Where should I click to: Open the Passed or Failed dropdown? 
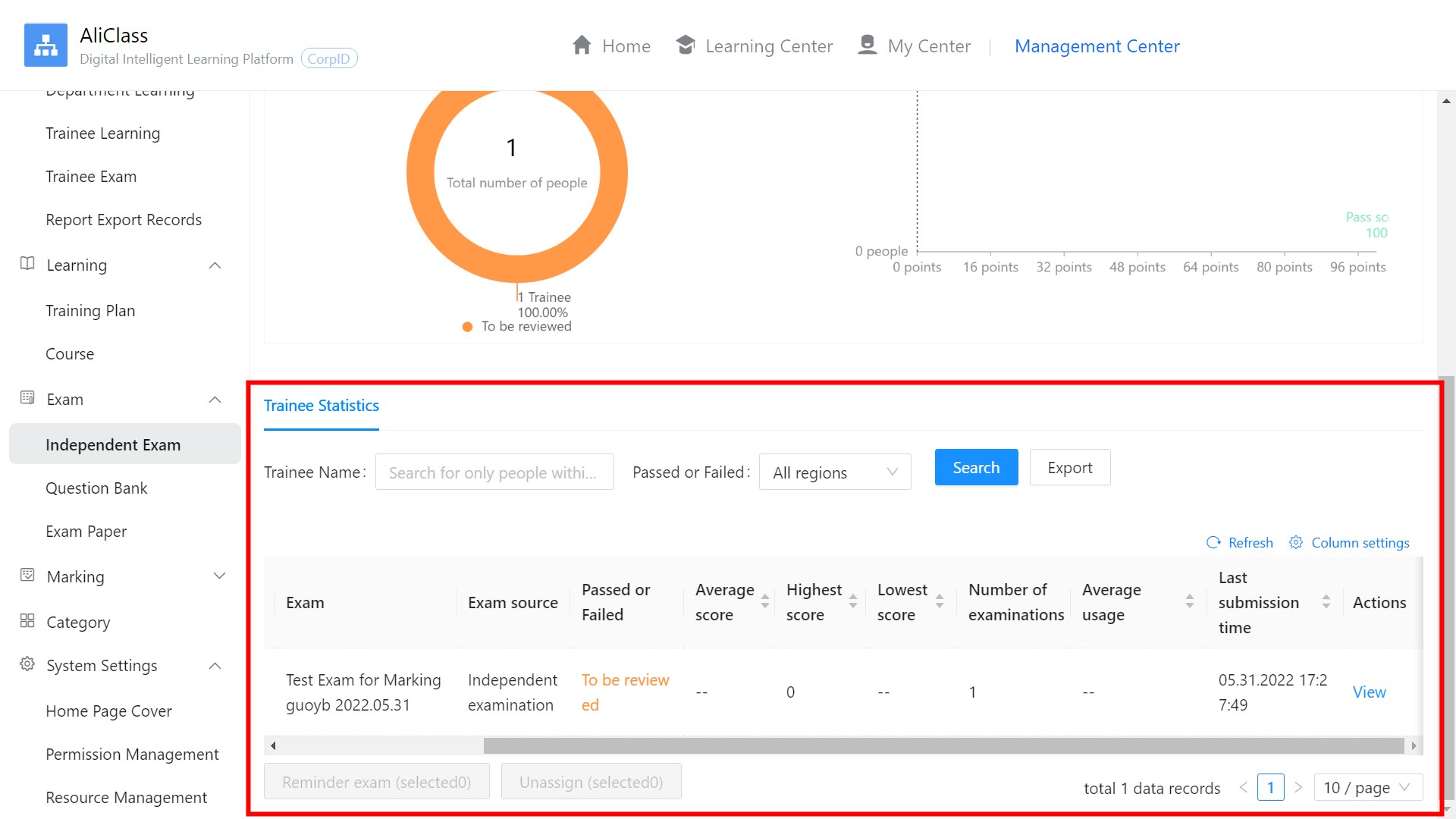coord(835,472)
